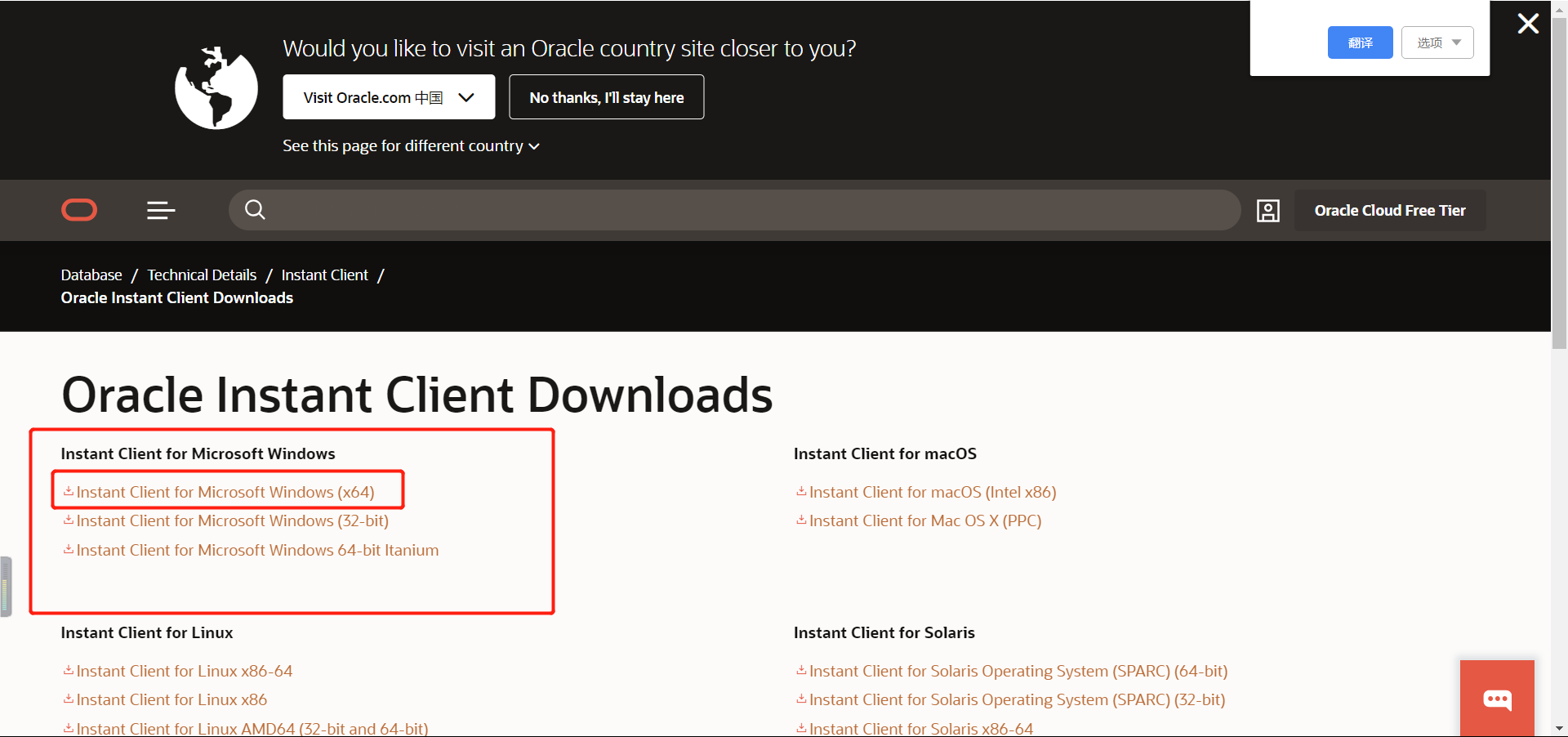This screenshot has height=737, width=1568.
Task: Expand See this page for different country
Action: pos(411,146)
